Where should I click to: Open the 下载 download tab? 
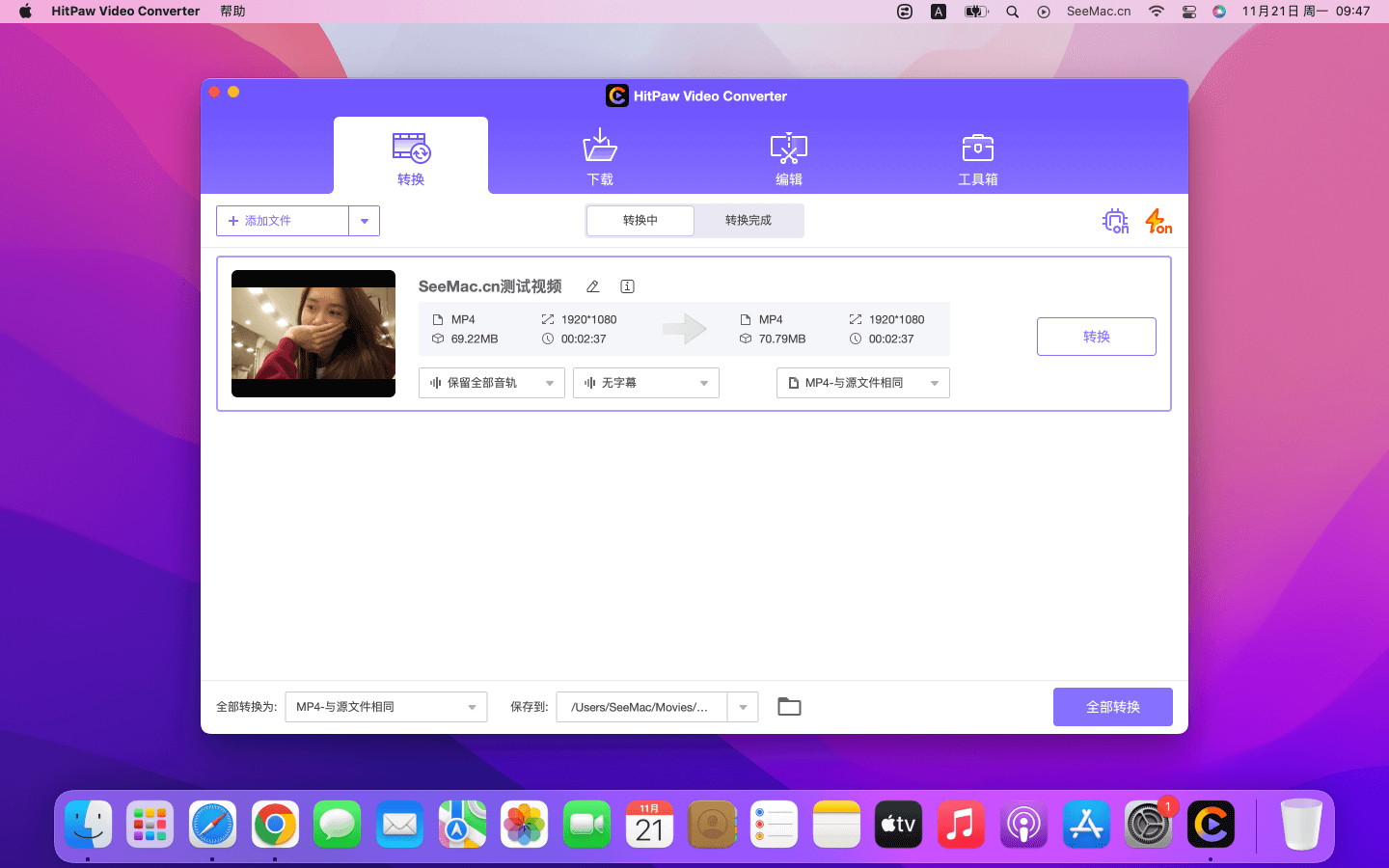[x=599, y=156]
